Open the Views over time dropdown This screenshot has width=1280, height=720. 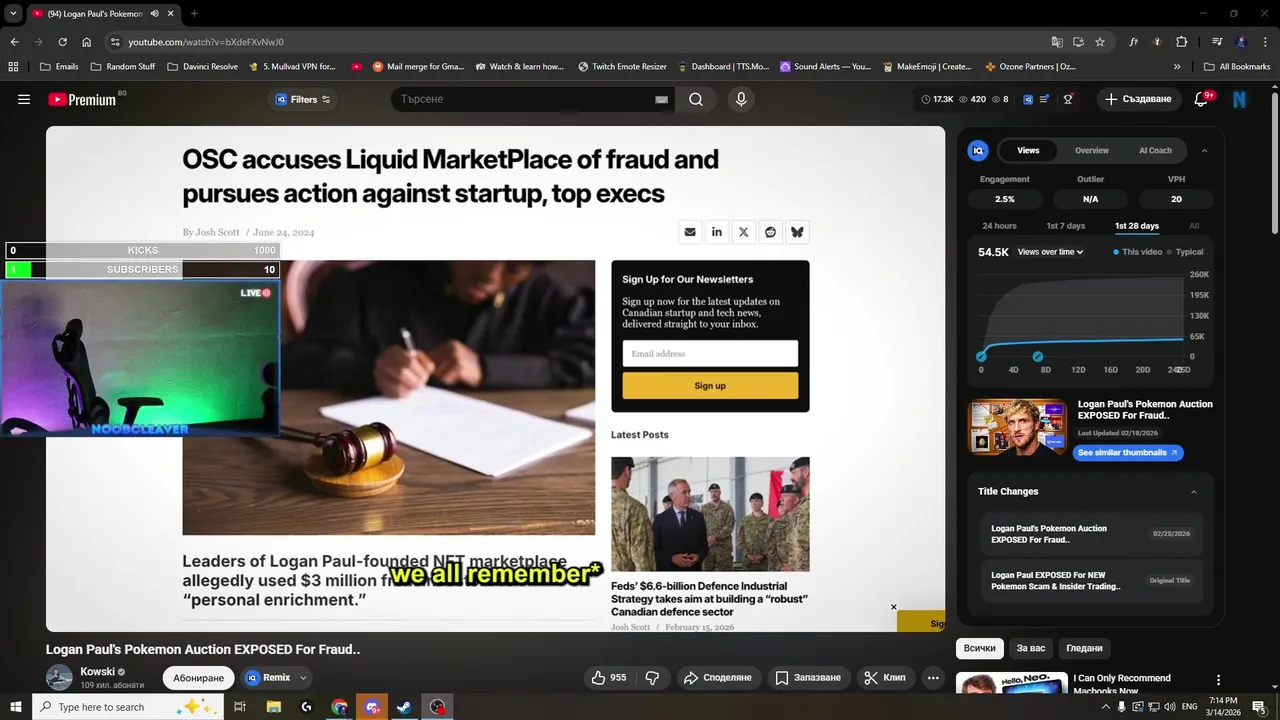pos(1050,252)
